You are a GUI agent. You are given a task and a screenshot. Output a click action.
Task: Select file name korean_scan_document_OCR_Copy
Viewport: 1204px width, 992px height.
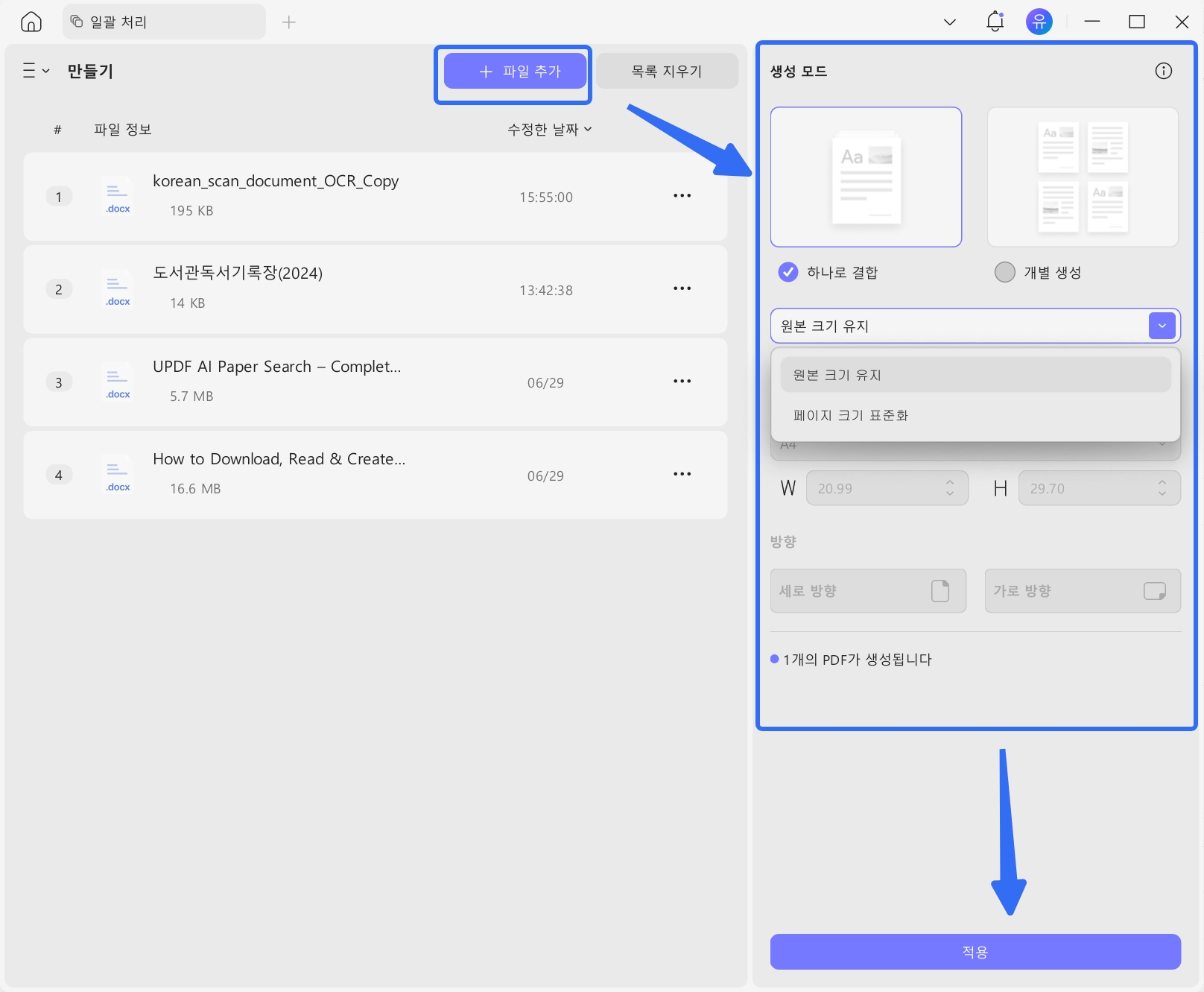coord(276,181)
